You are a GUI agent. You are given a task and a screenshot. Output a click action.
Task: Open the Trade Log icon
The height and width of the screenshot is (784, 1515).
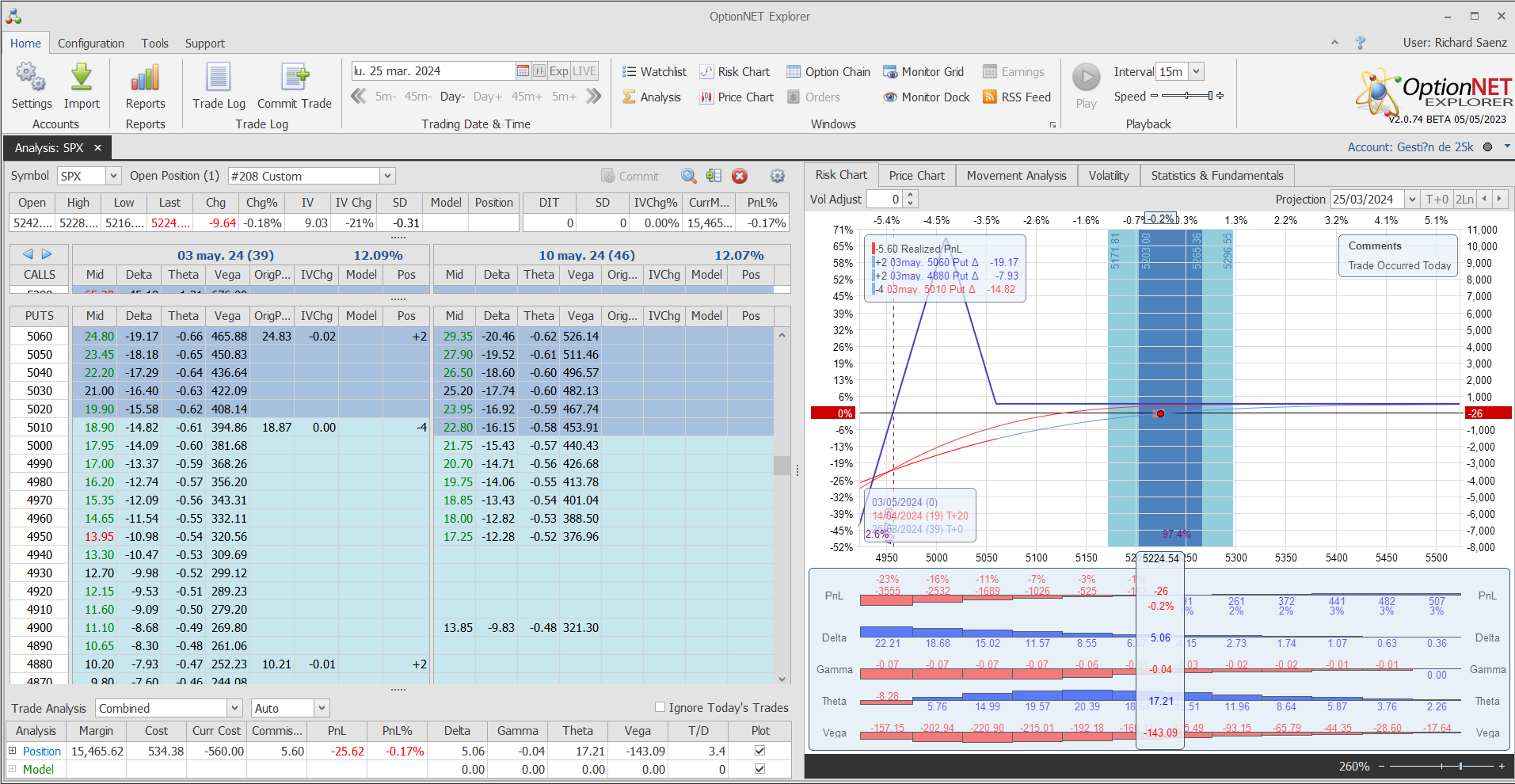(x=219, y=78)
